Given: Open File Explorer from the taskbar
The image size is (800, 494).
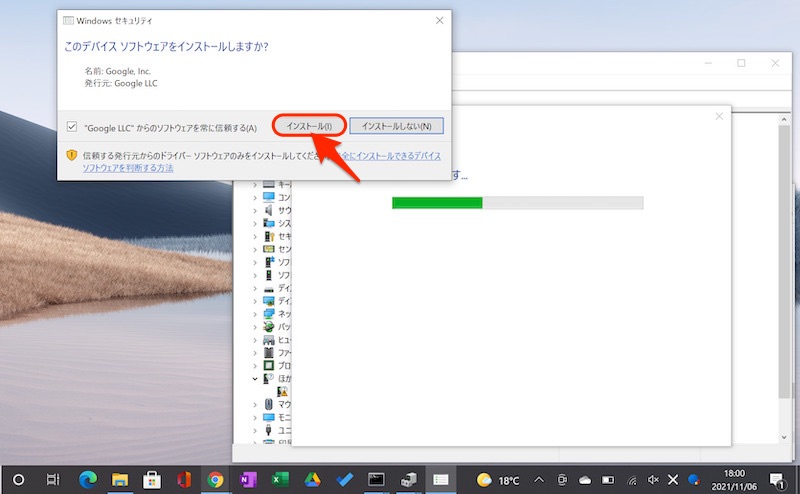Looking at the screenshot, I should pyautogui.click(x=120, y=479).
